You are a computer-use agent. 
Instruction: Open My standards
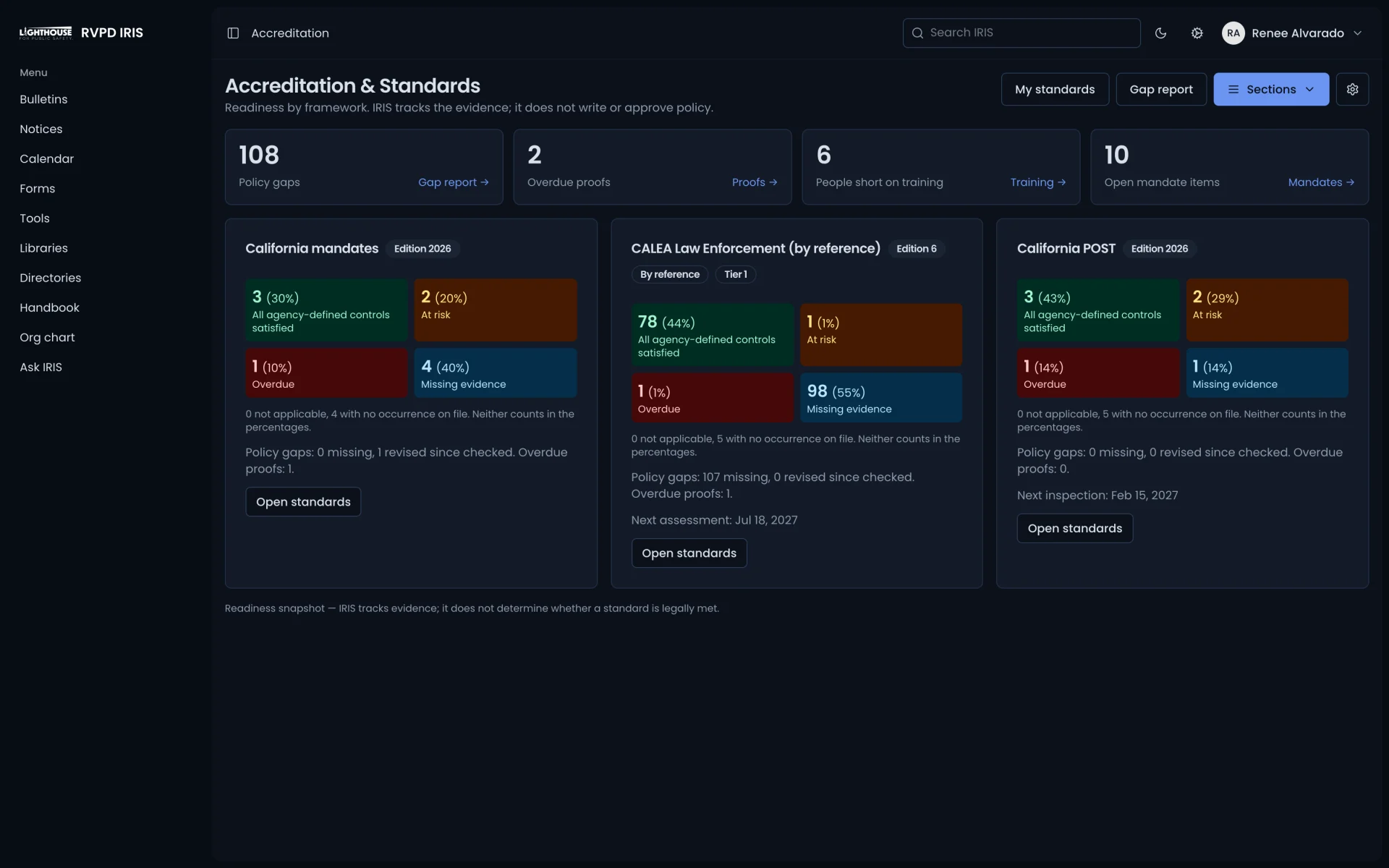tap(1055, 89)
